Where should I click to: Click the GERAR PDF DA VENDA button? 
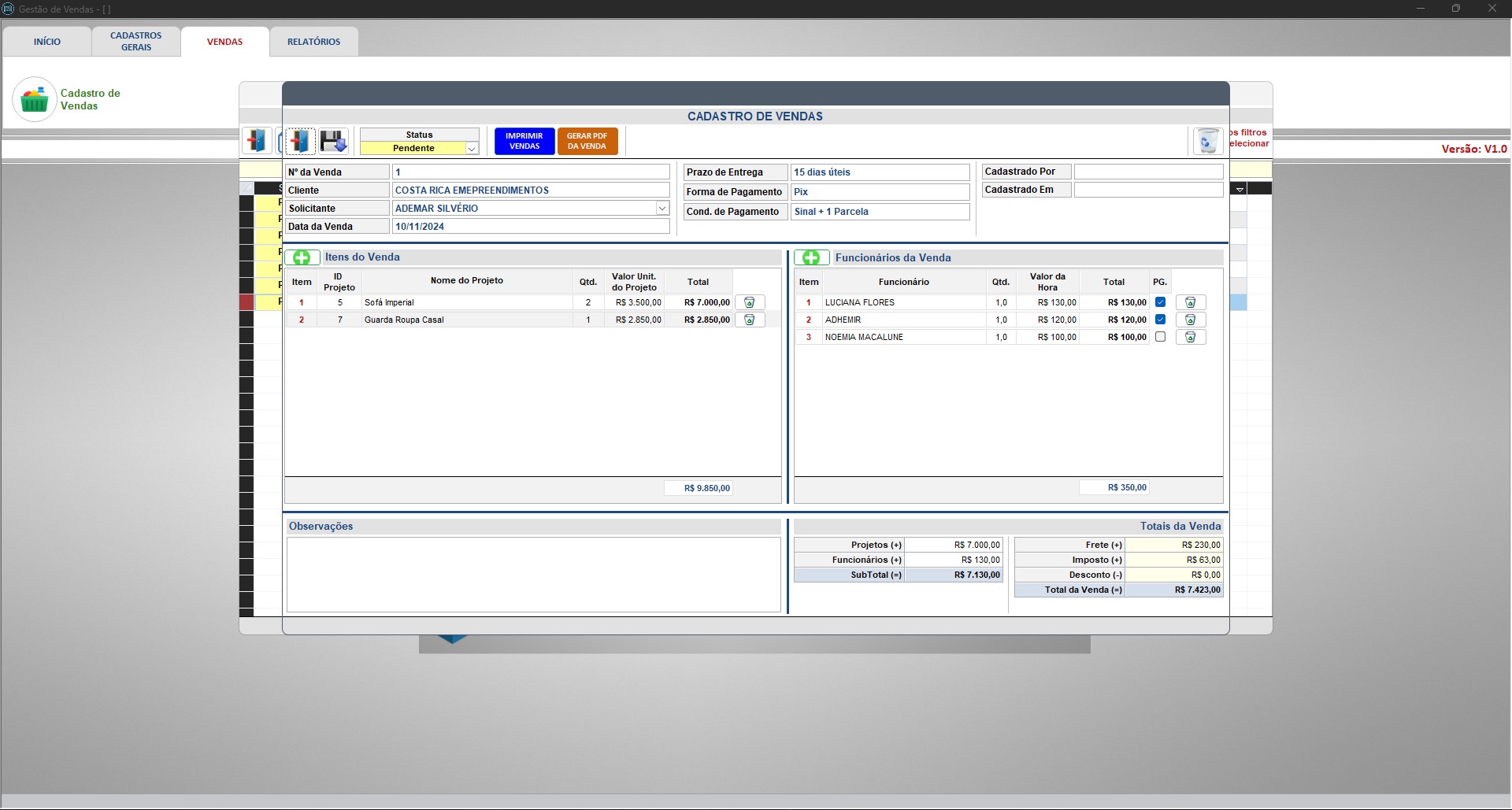(587, 141)
